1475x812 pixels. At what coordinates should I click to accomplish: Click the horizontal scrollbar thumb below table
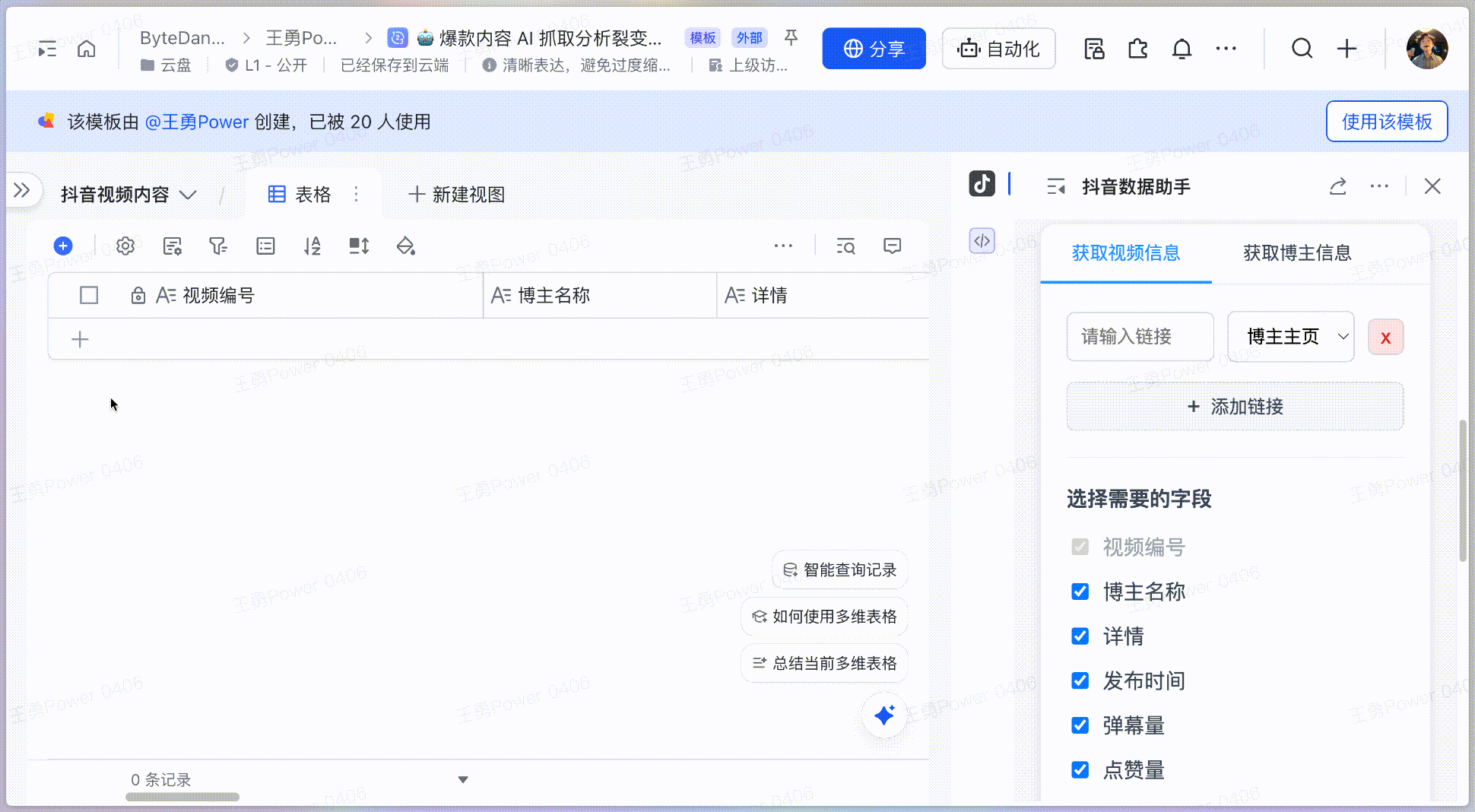(x=182, y=797)
